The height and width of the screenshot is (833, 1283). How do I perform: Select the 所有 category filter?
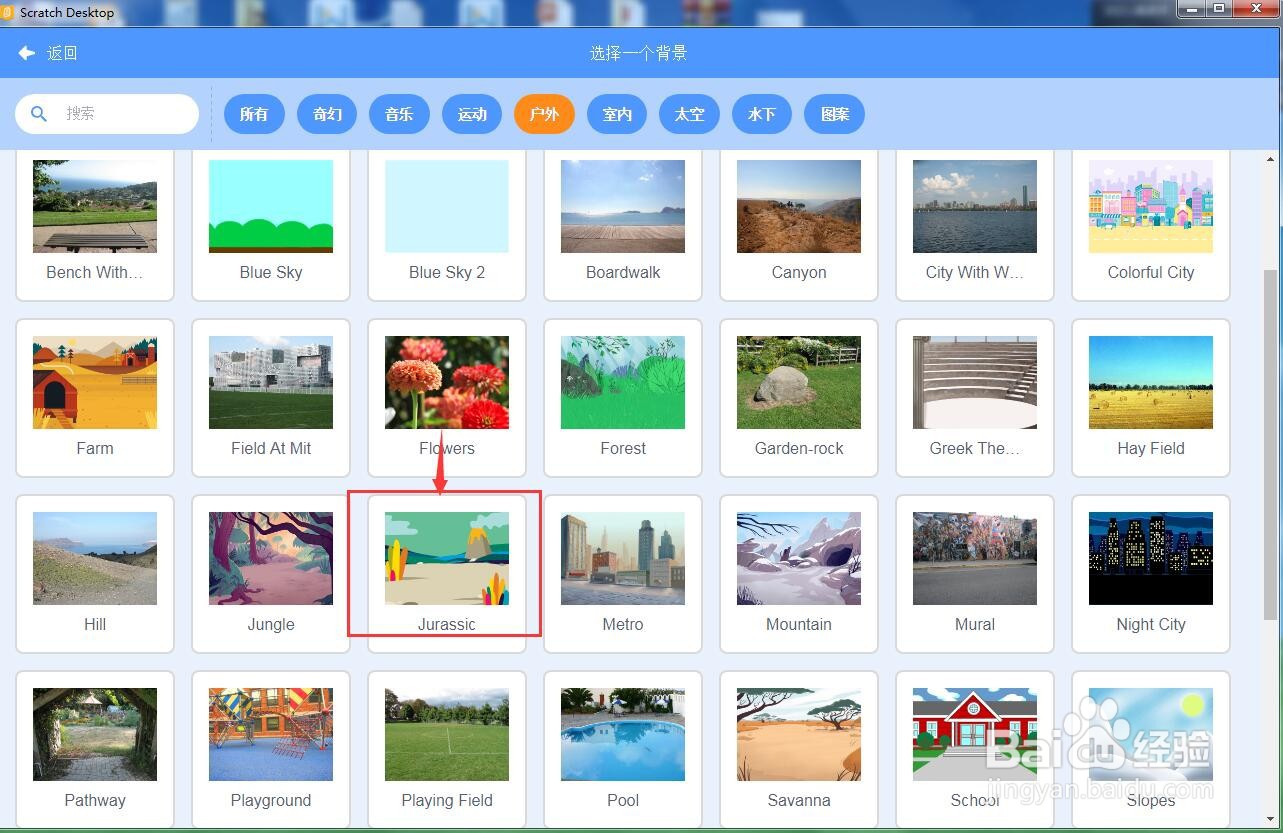(x=254, y=114)
